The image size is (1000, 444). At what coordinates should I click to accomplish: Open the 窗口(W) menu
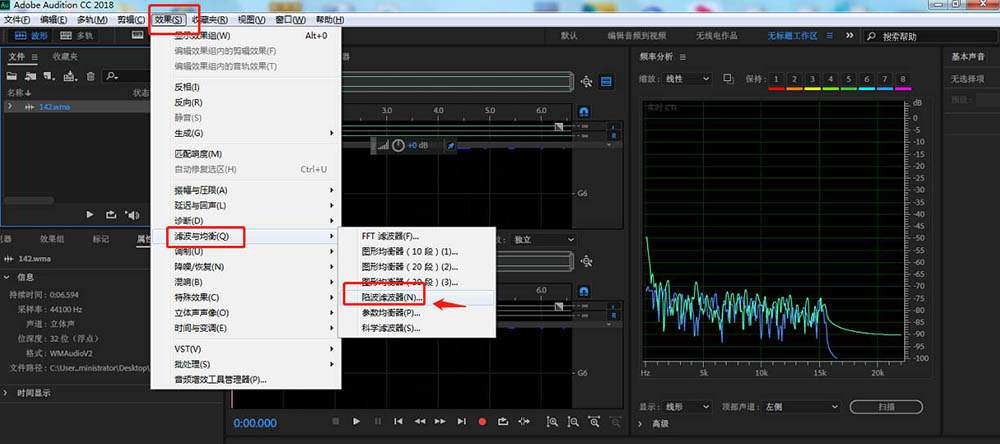pyautogui.click(x=290, y=20)
